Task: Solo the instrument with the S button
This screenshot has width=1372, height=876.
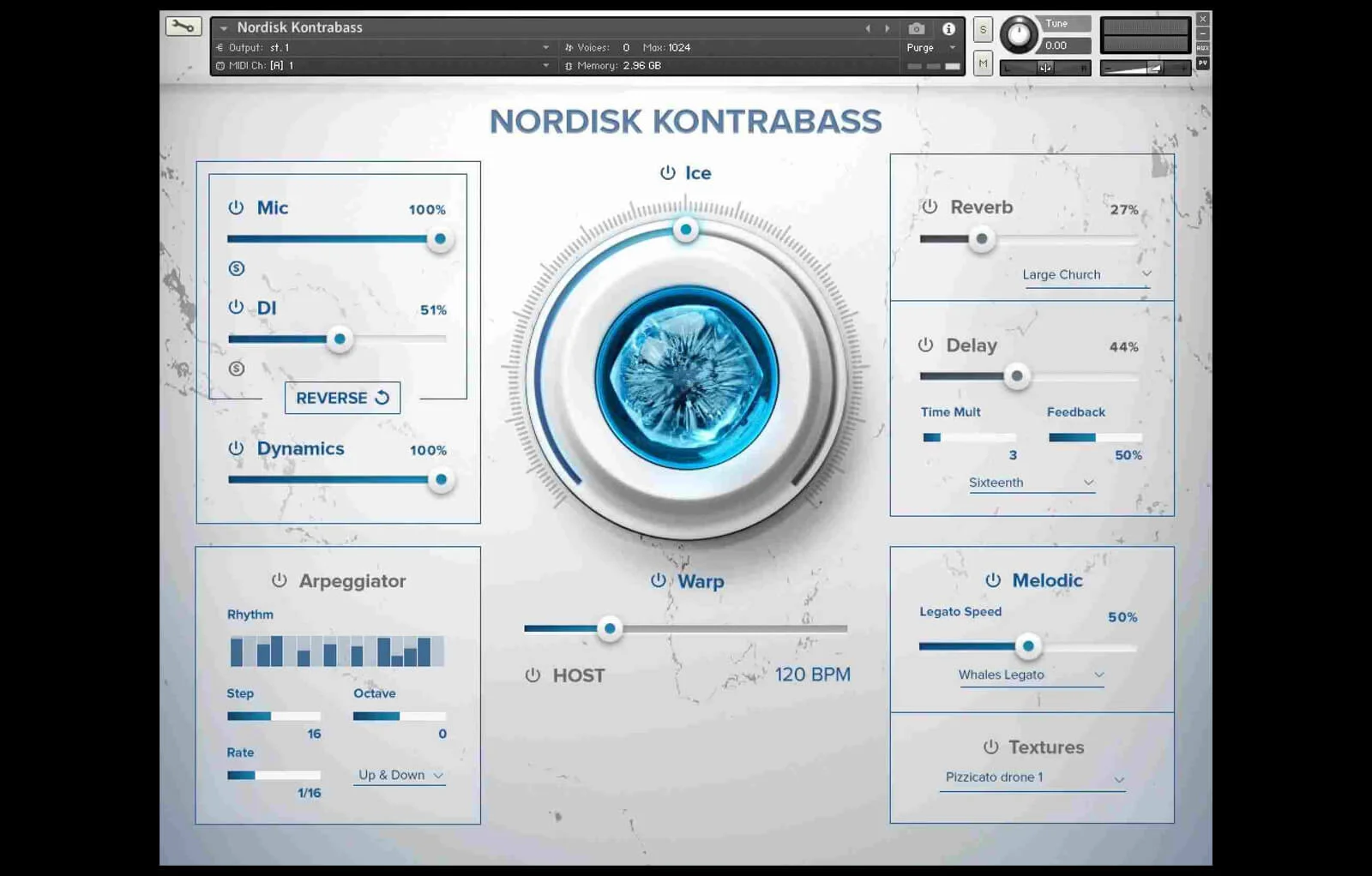Action: pos(983,28)
